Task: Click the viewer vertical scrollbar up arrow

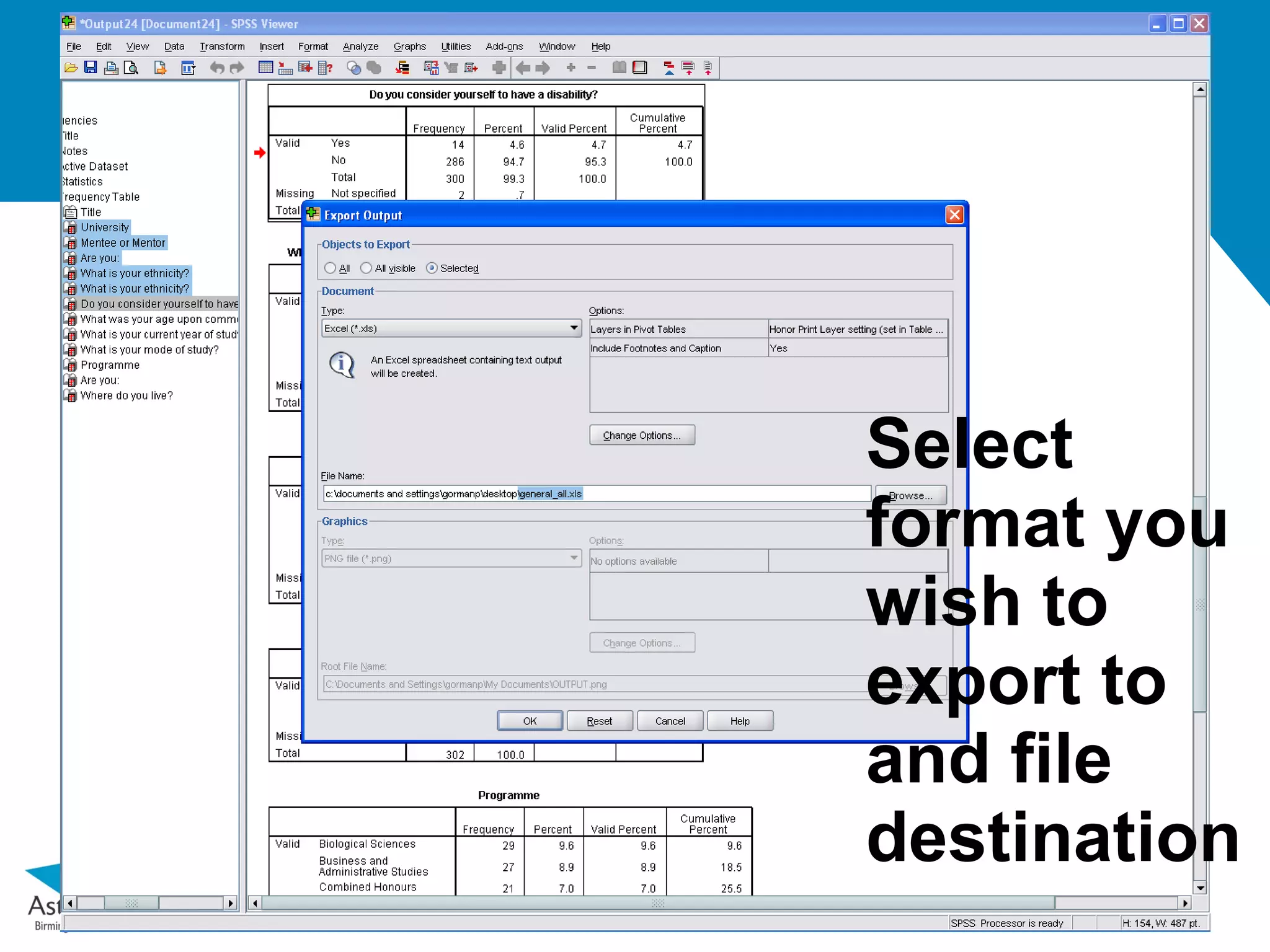Action: click(1201, 90)
